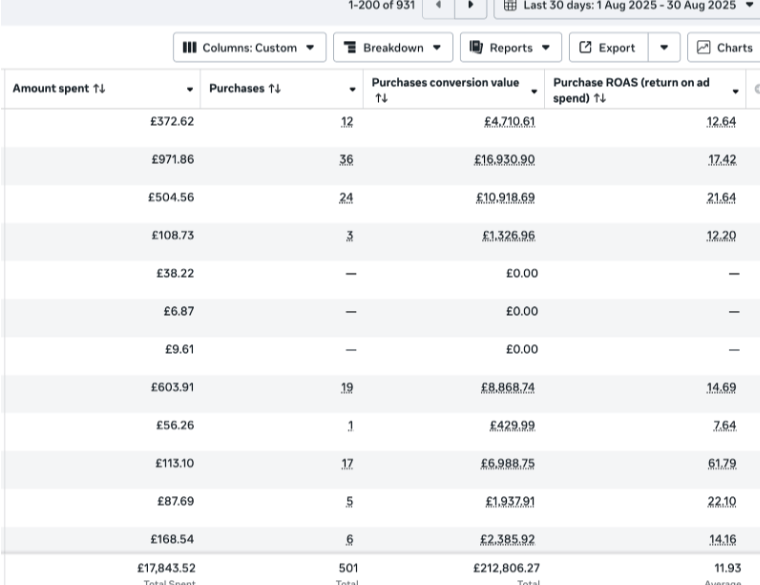Open the Last 30 days date range picker
This screenshot has width=760, height=585.
pos(628,6)
